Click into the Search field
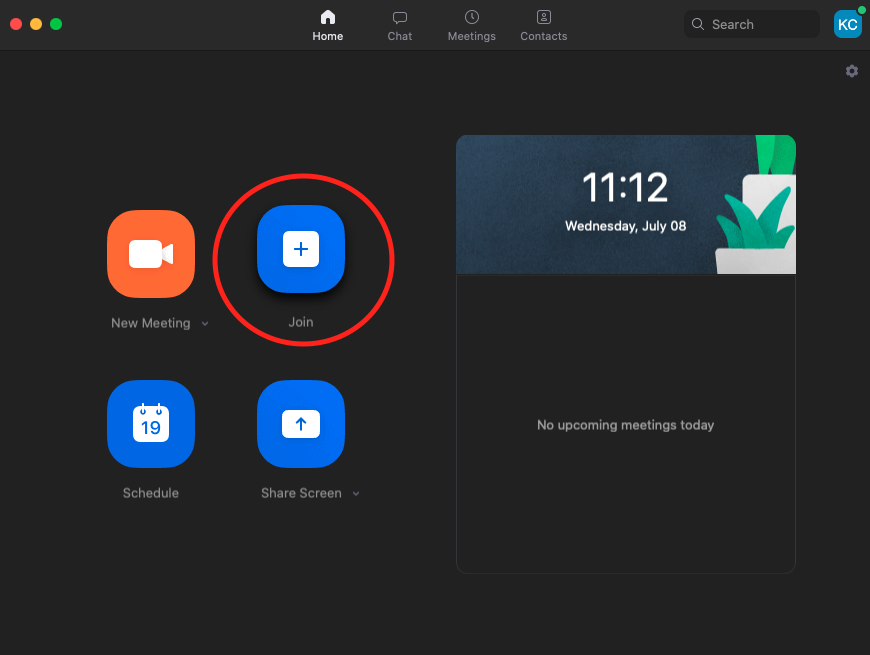Image resolution: width=870 pixels, height=655 pixels. (x=752, y=24)
